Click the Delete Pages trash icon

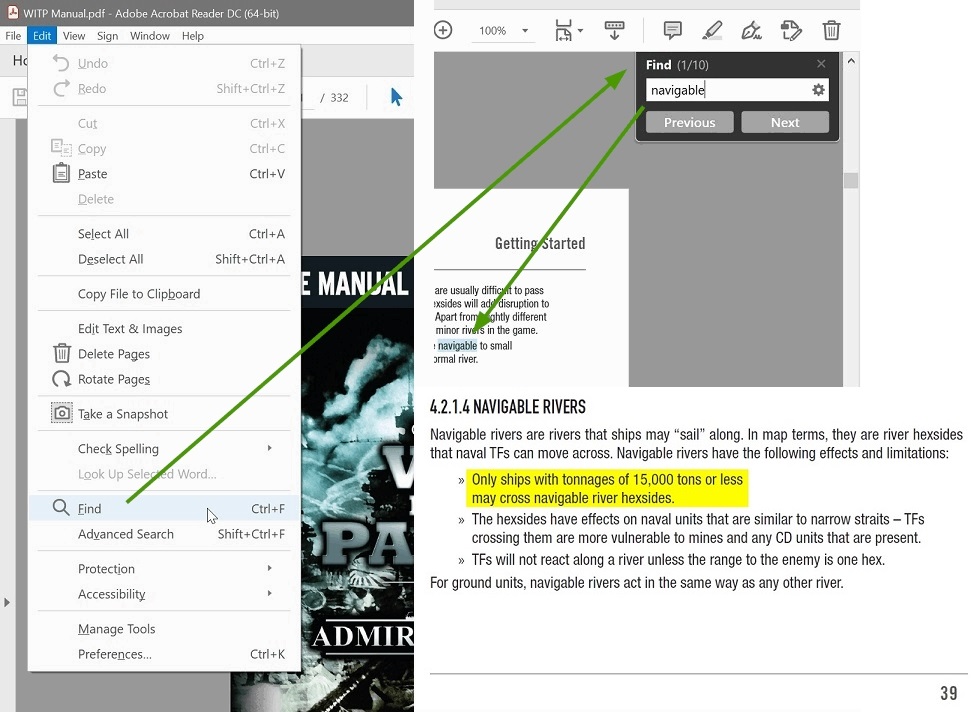61,354
